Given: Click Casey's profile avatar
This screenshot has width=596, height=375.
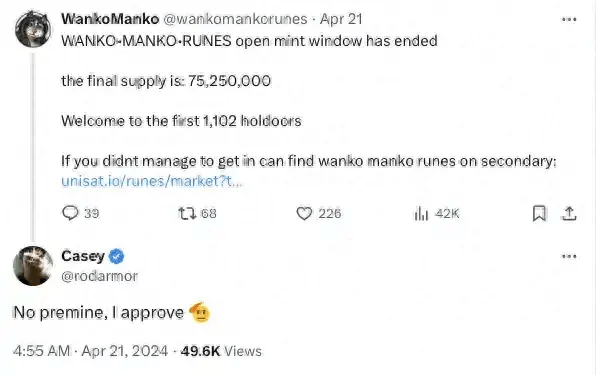Looking at the screenshot, I should point(33,266).
